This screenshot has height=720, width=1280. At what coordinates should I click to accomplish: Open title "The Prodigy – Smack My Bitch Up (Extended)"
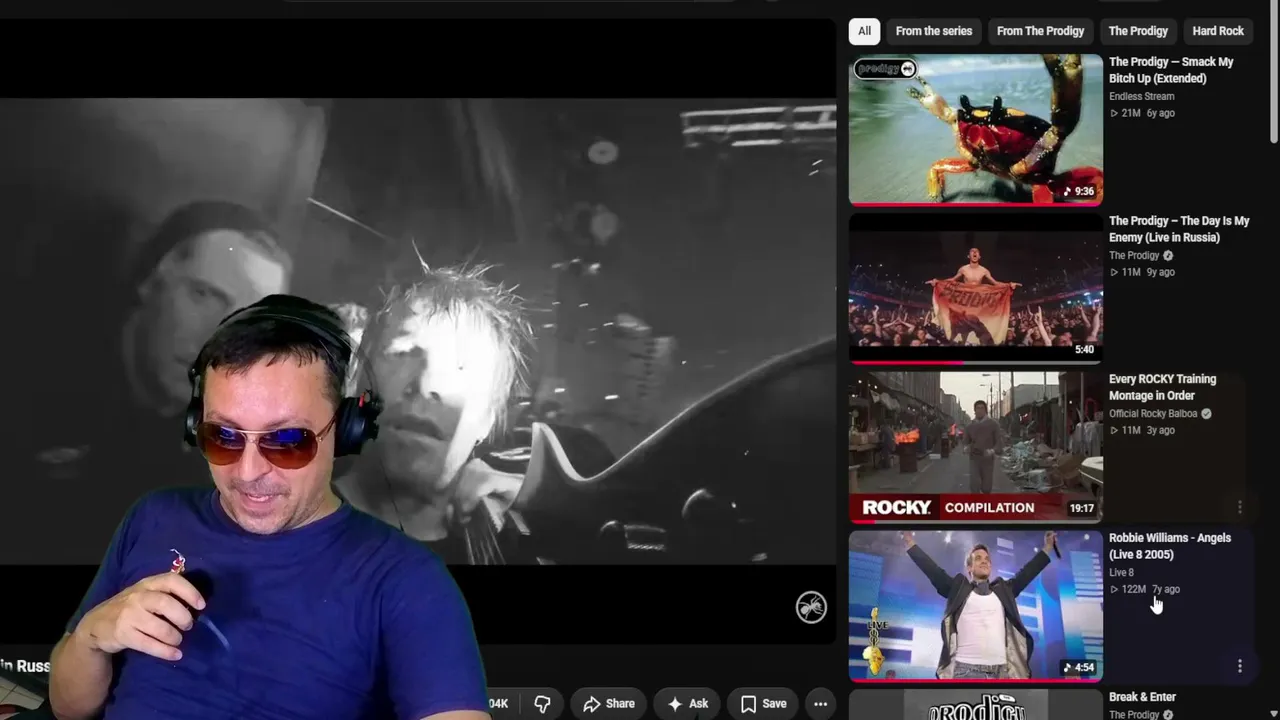(x=1171, y=70)
